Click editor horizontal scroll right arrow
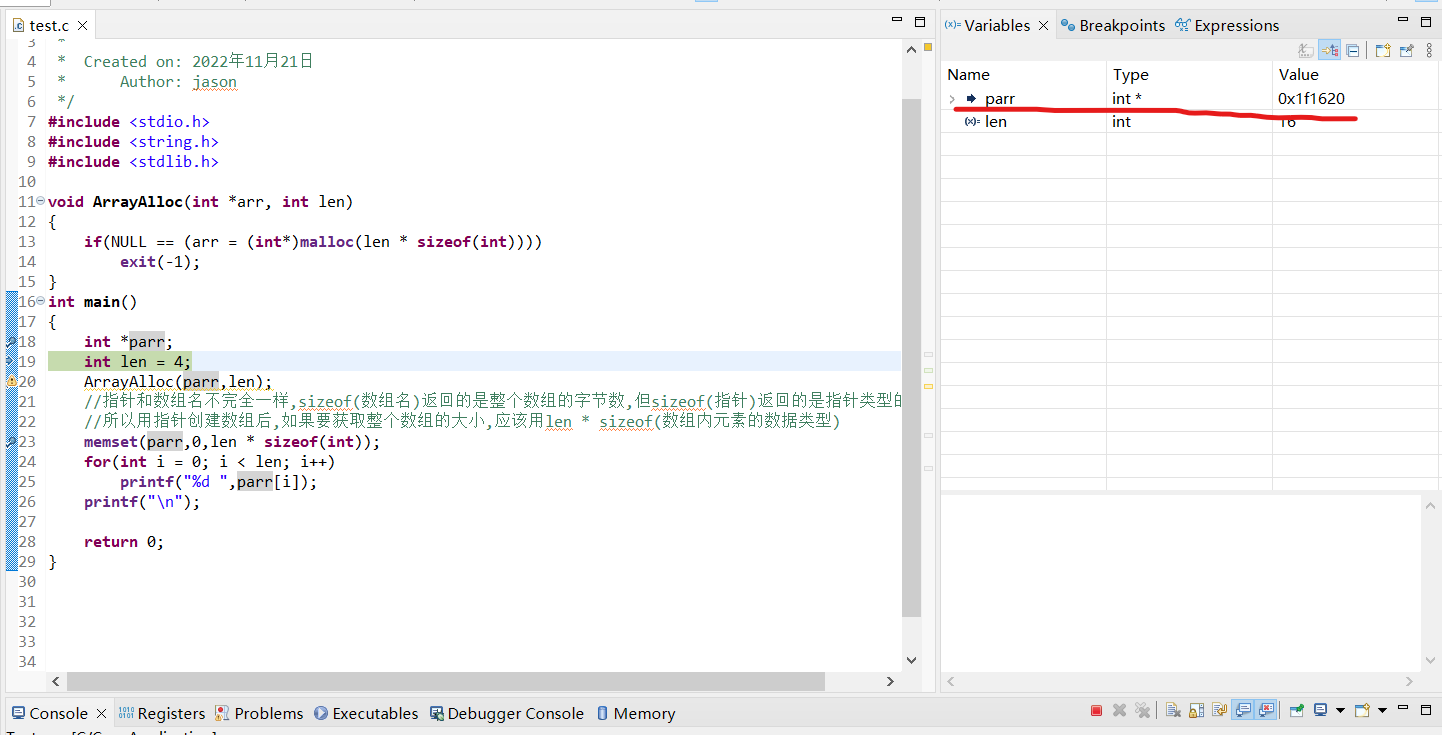The height and width of the screenshot is (735, 1442). coord(890,681)
